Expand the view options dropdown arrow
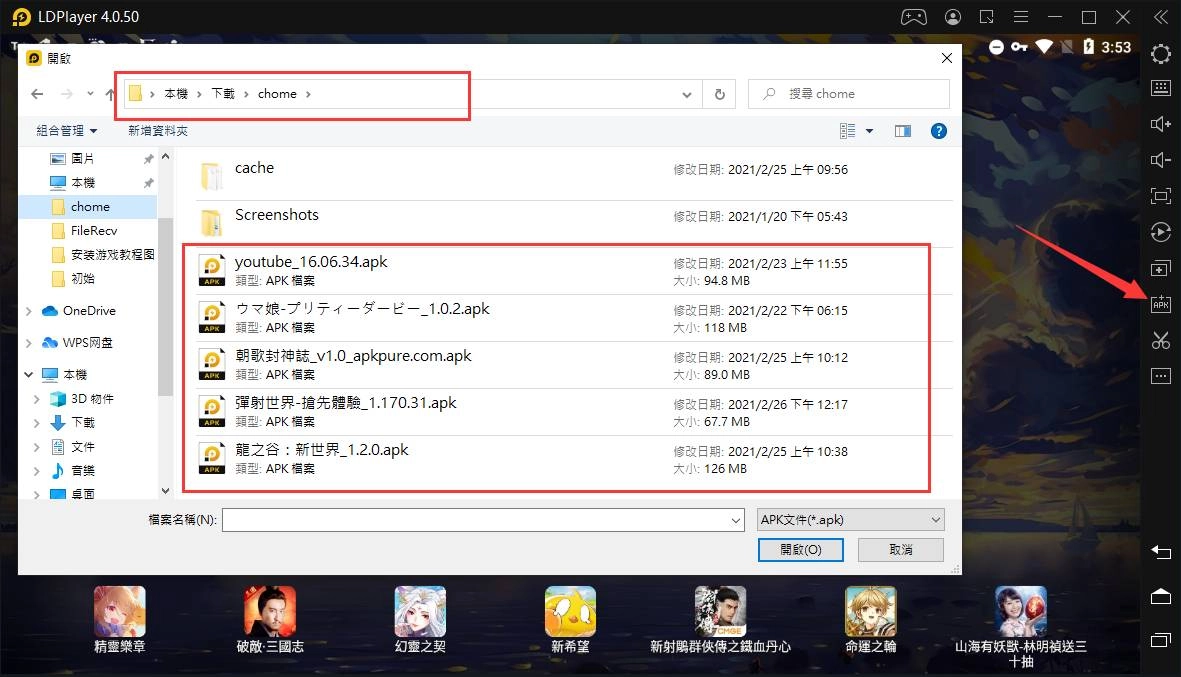This screenshot has width=1181, height=677. (x=869, y=131)
